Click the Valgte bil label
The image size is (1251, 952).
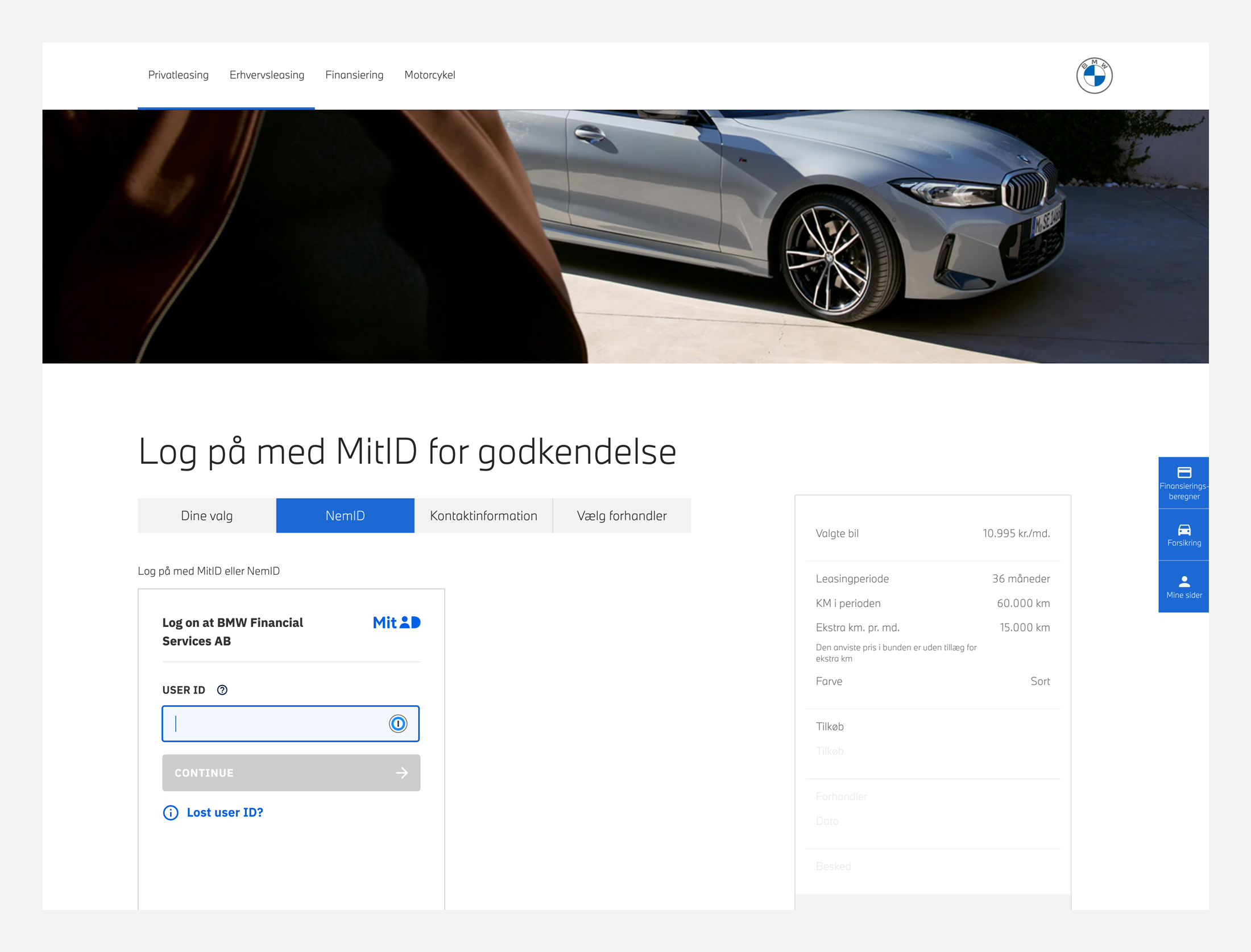[837, 533]
